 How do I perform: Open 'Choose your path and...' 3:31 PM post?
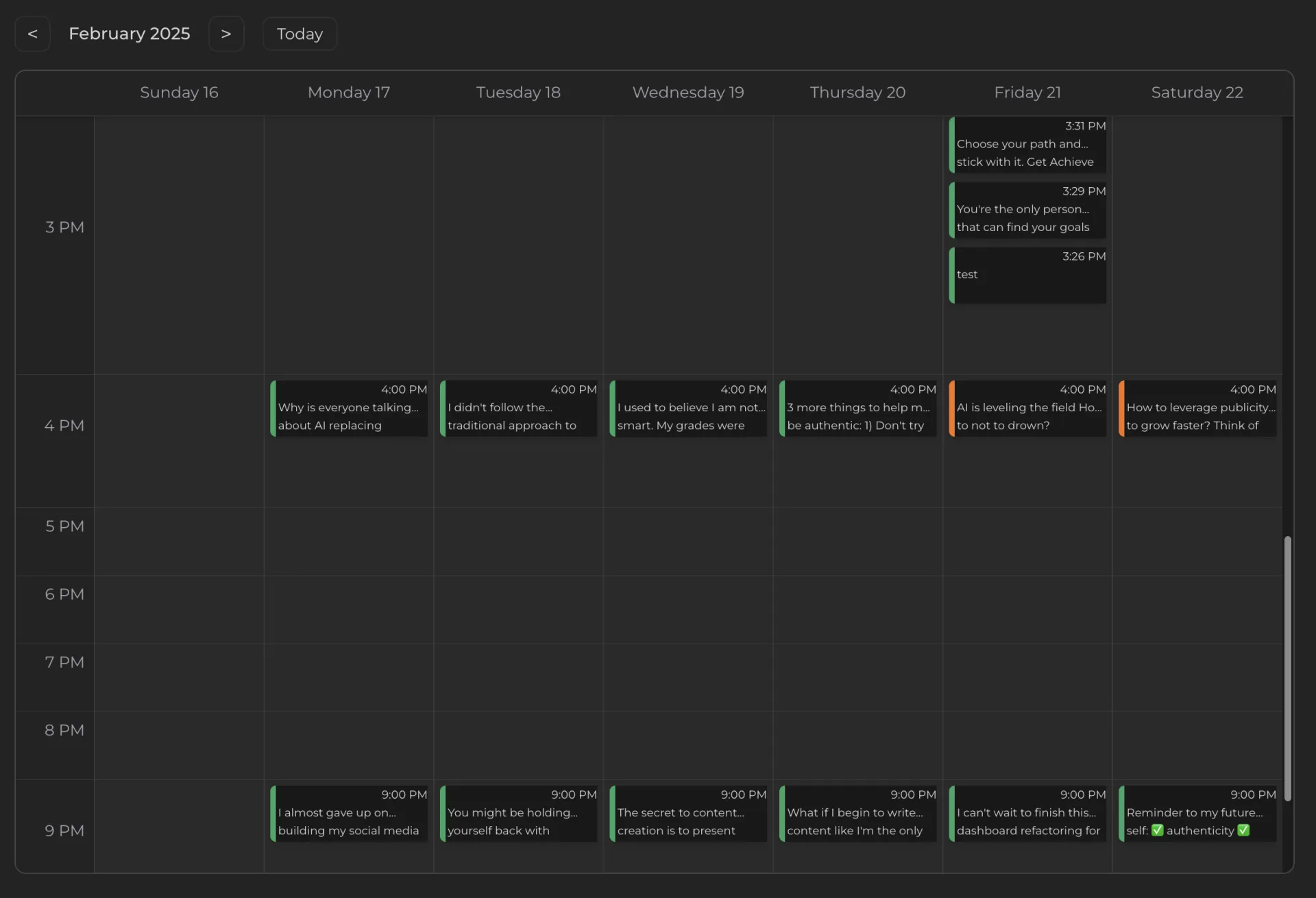click(1027, 145)
